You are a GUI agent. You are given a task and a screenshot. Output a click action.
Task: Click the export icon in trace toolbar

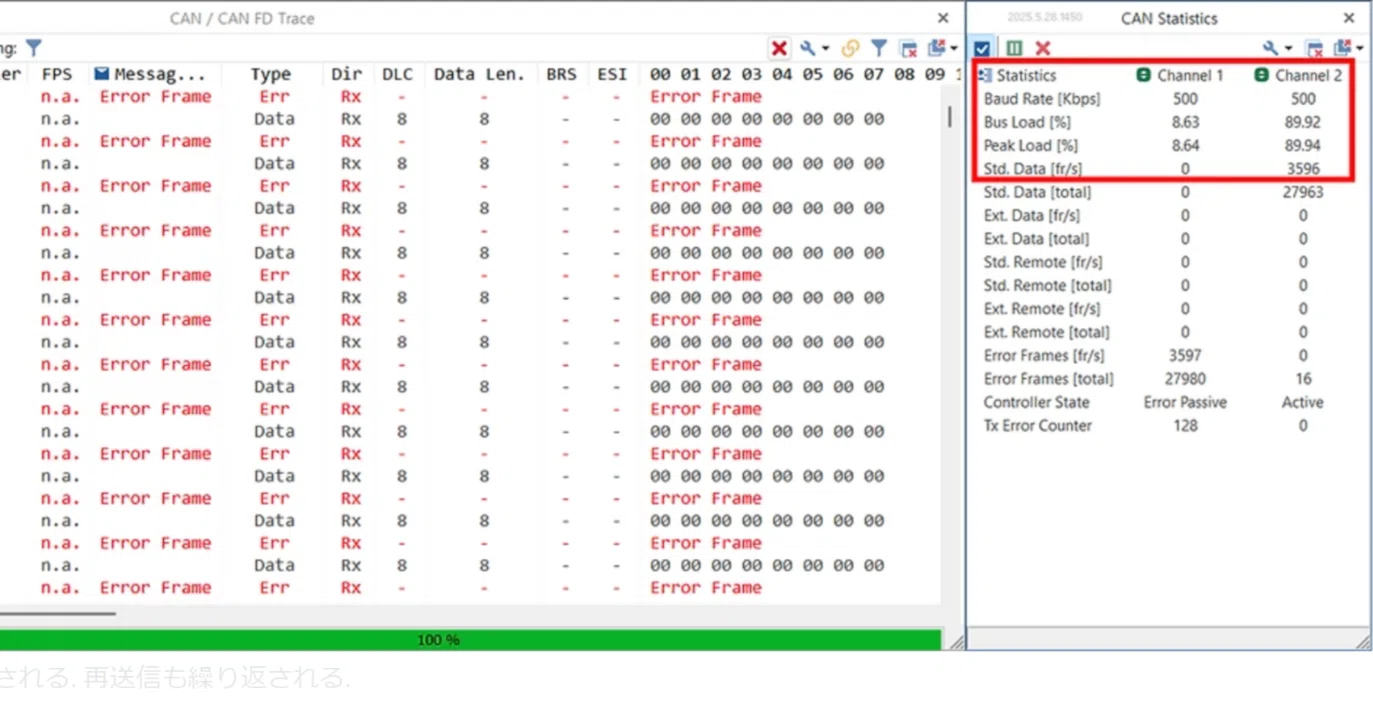(937, 48)
